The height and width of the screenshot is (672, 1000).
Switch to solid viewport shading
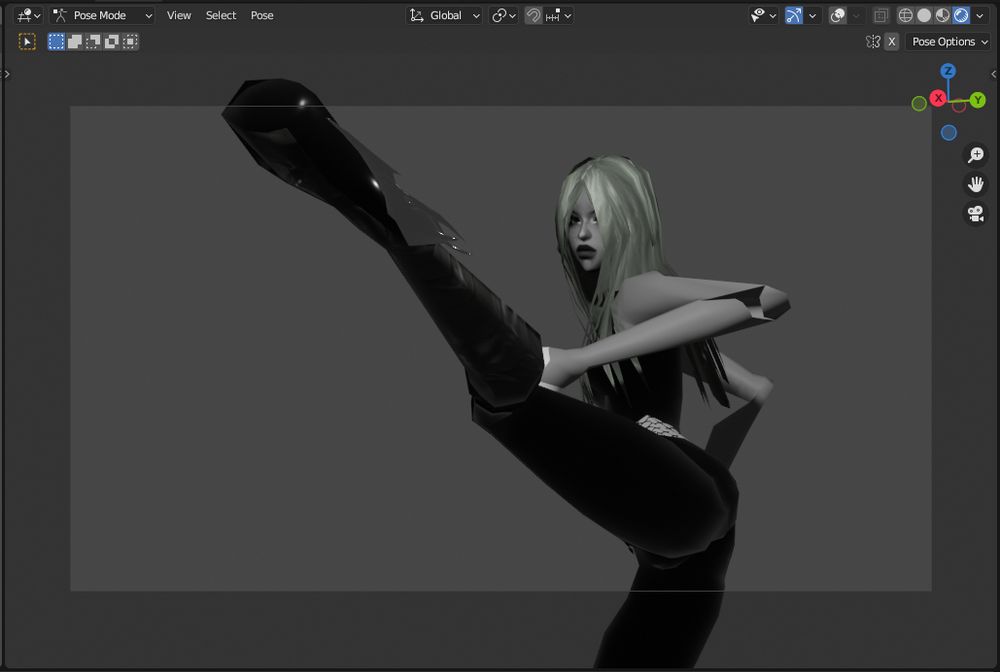click(924, 16)
